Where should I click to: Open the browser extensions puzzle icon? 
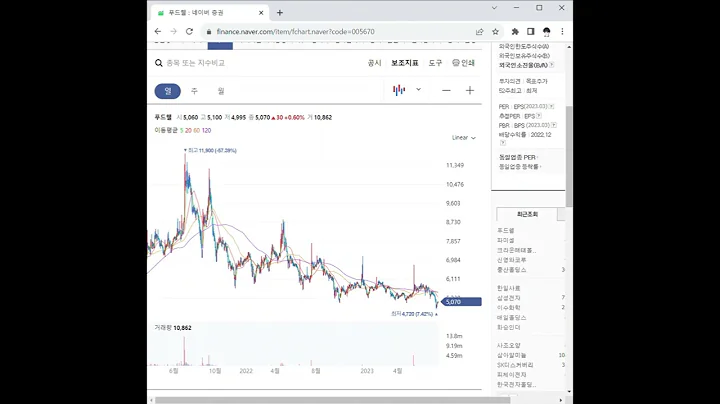click(x=515, y=32)
